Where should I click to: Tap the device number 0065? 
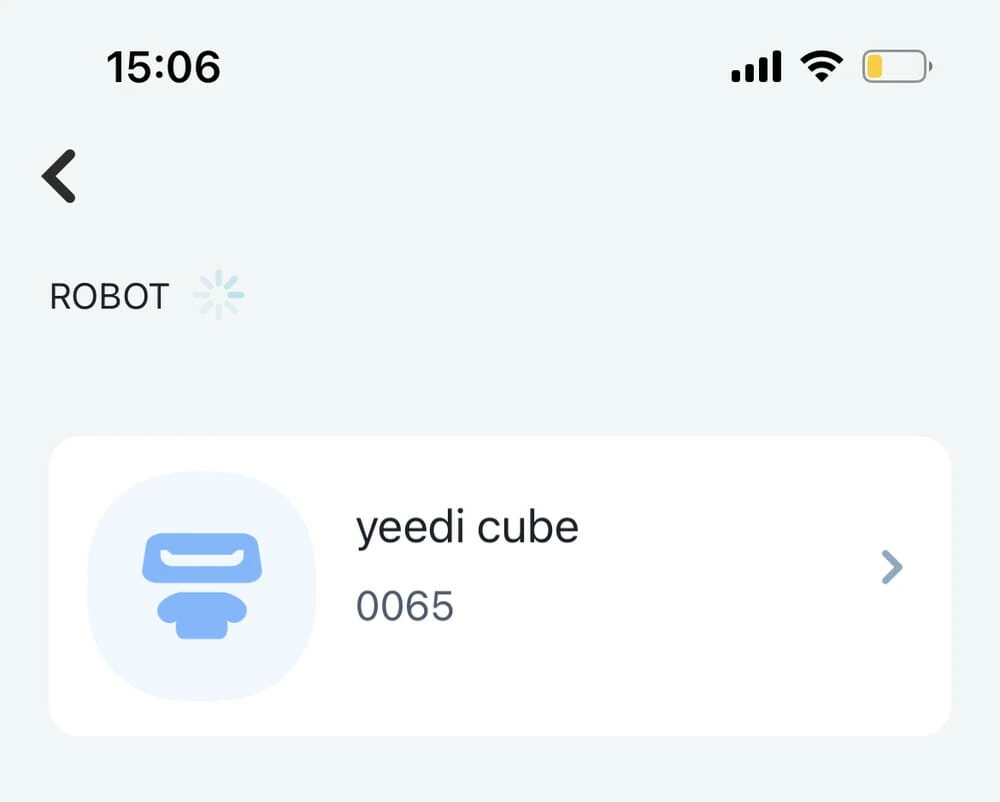(405, 606)
